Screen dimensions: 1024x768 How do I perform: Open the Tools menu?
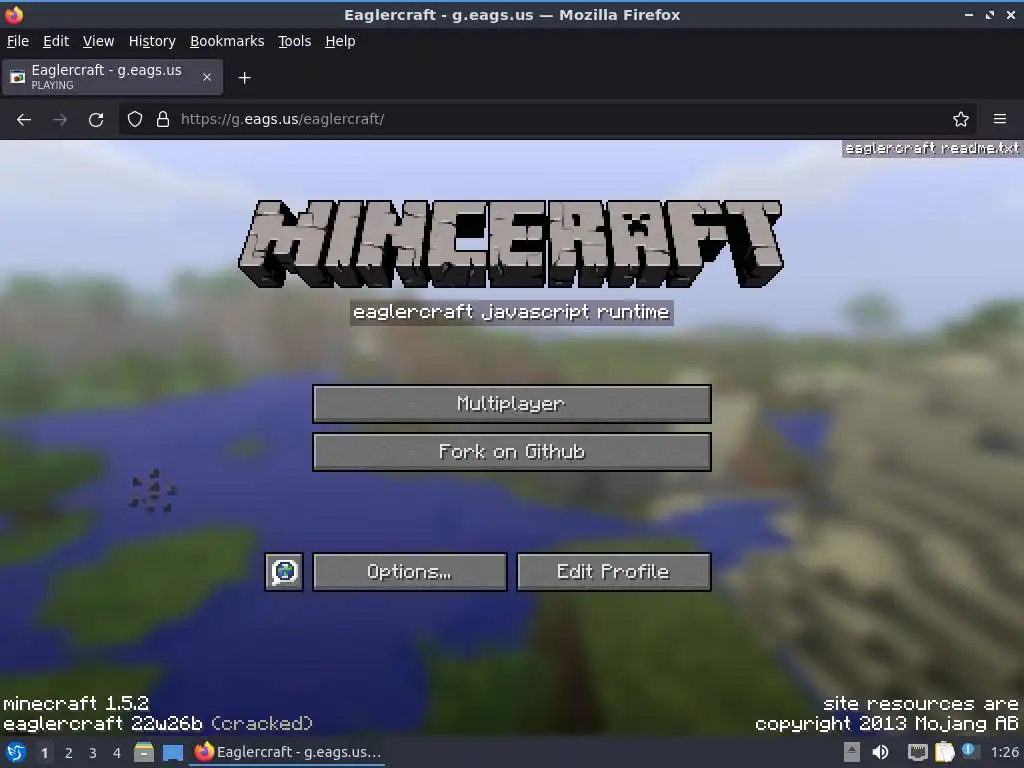pyautogui.click(x=295, y=41)
